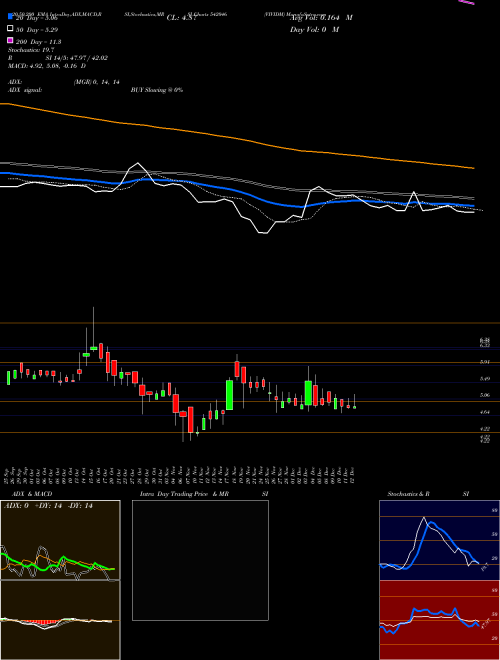Select the '50 Day - 5.29' label

tap(37, 30)
